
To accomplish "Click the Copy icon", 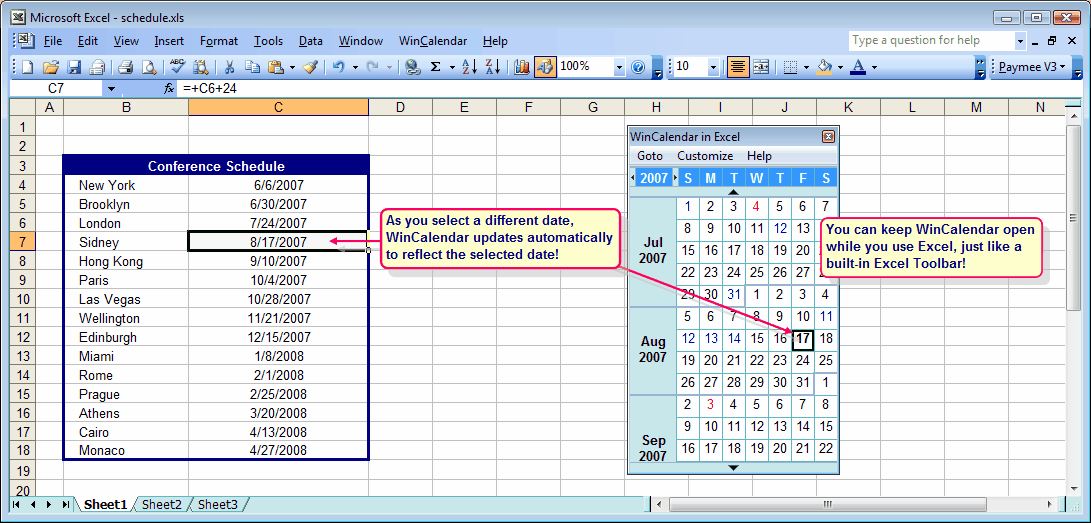I will click(x=252, y=67).
